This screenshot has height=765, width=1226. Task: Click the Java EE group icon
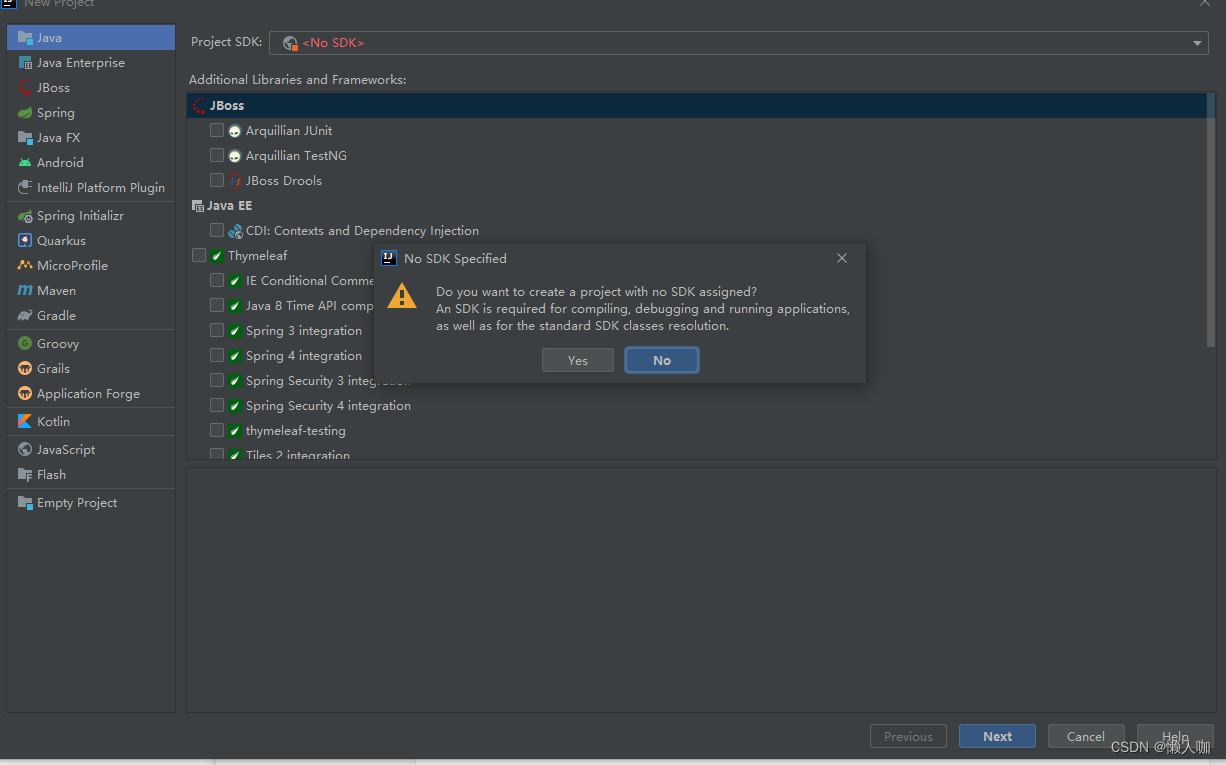[x=197, y=206]
